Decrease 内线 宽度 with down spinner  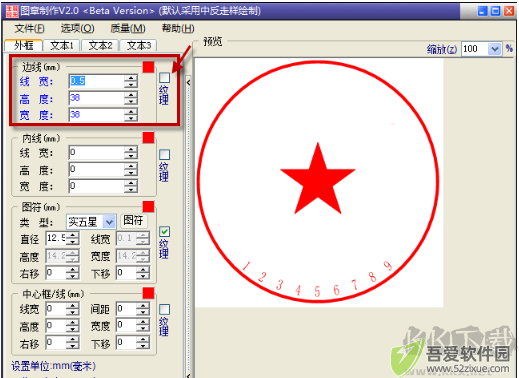[x=131, y=190]
